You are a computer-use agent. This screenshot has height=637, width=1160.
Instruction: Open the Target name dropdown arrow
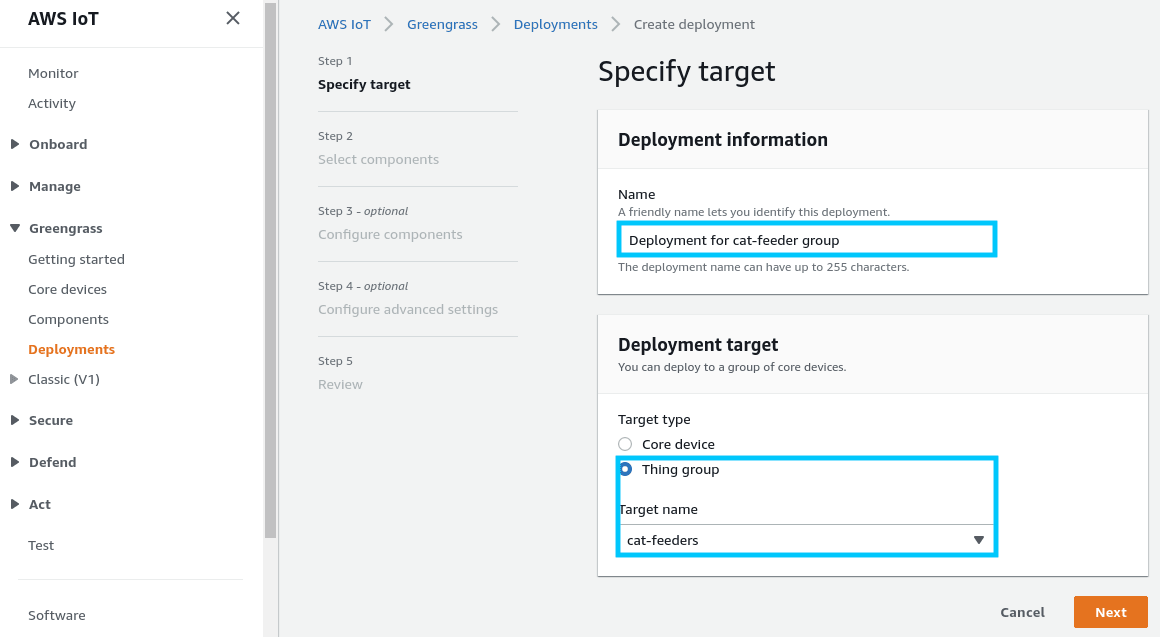[979, 539]
